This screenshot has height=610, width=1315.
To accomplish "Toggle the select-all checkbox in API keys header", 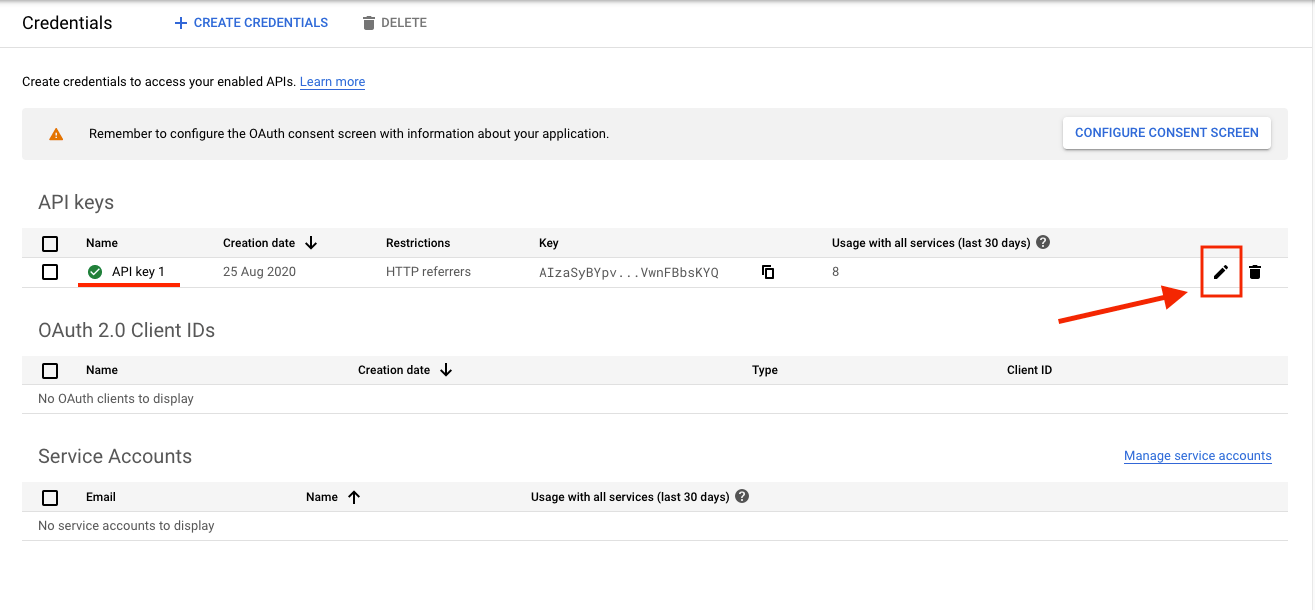I will 50,242.
